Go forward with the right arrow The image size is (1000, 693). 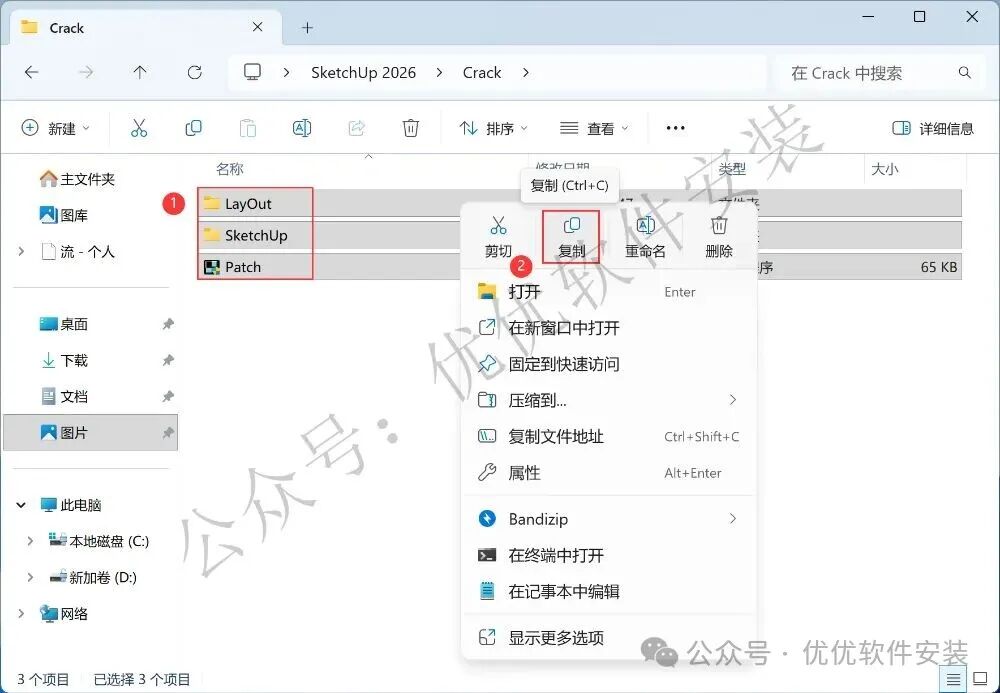(x=85, y=73)
